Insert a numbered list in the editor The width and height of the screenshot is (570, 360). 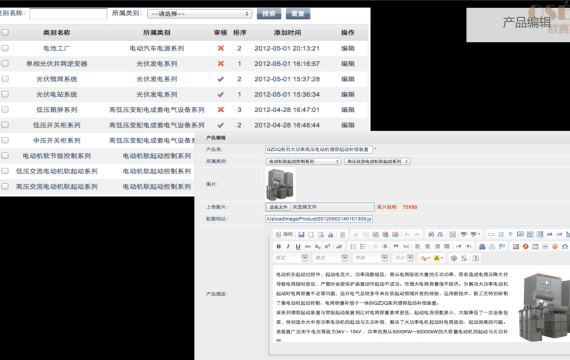tap(353, 247)
